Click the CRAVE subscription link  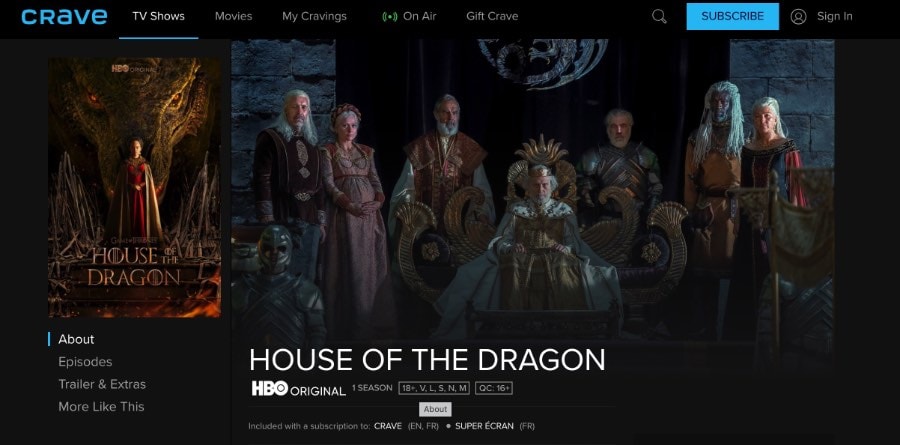point(387,426)
